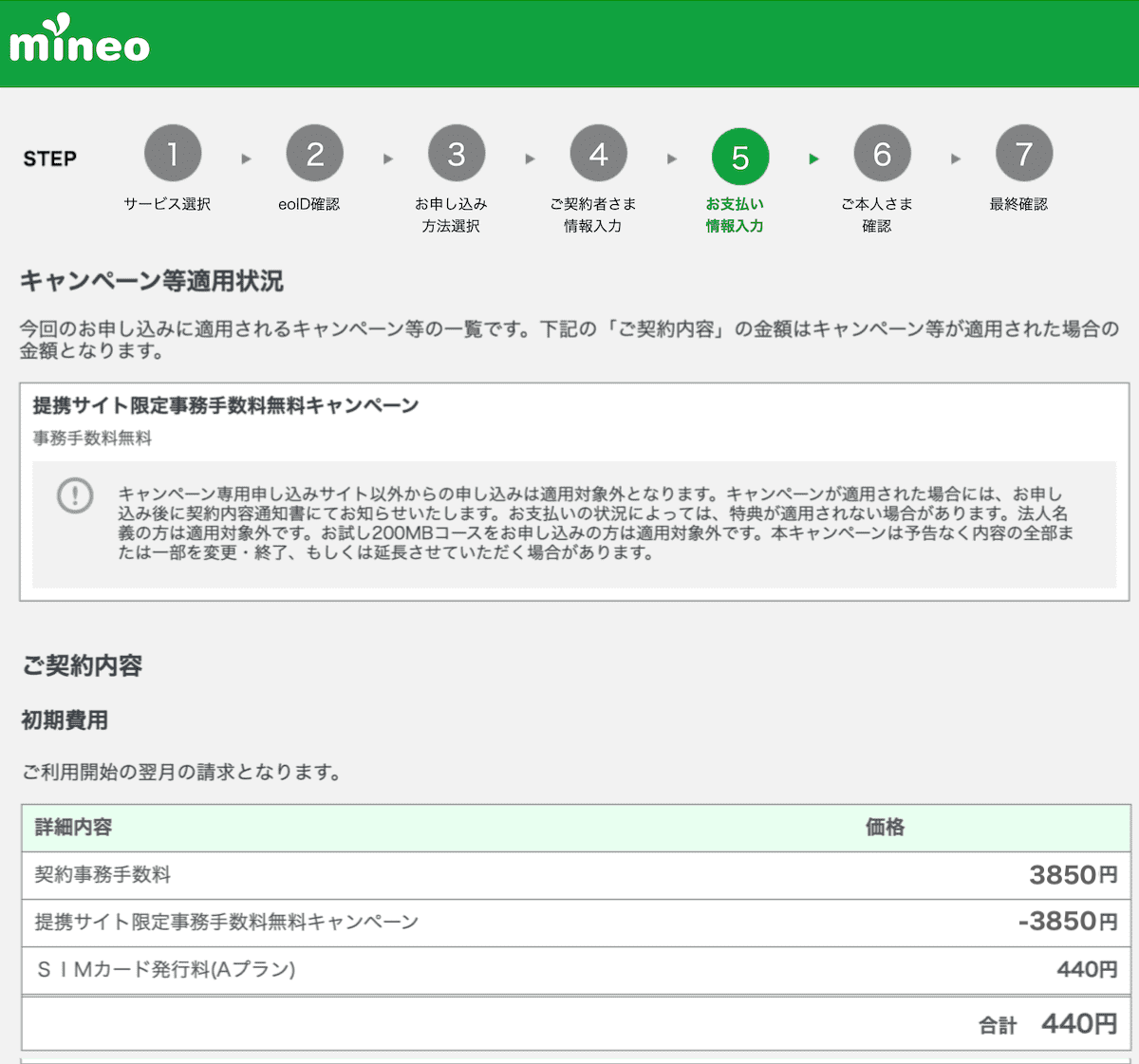Click the ご利用開始の翌月の請求となります text

click(181, 773)
